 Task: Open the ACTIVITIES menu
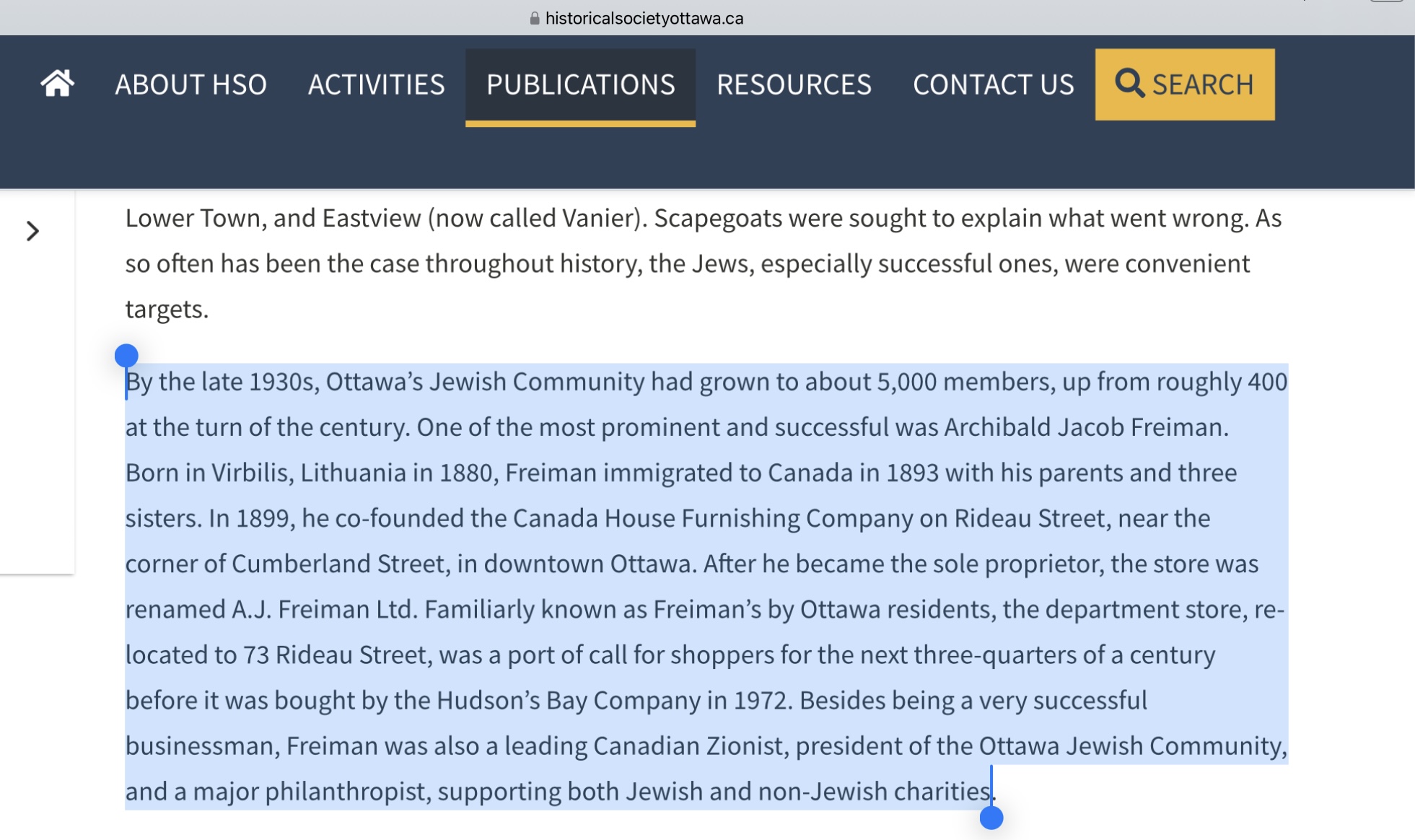[x=376, y=84]
